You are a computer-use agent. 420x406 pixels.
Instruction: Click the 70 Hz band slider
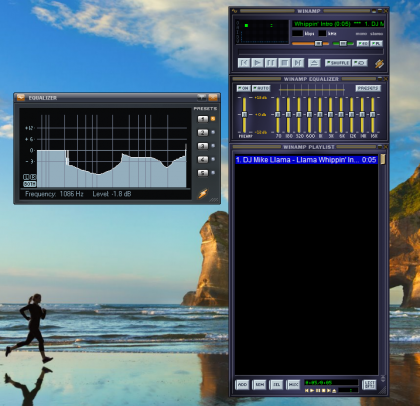click(x=278, y=115)
